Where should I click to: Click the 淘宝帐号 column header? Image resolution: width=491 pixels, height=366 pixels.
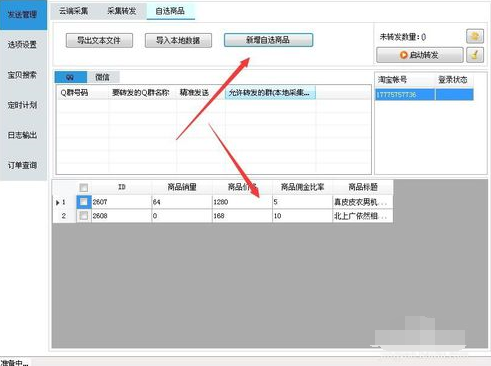click(405, 80)
